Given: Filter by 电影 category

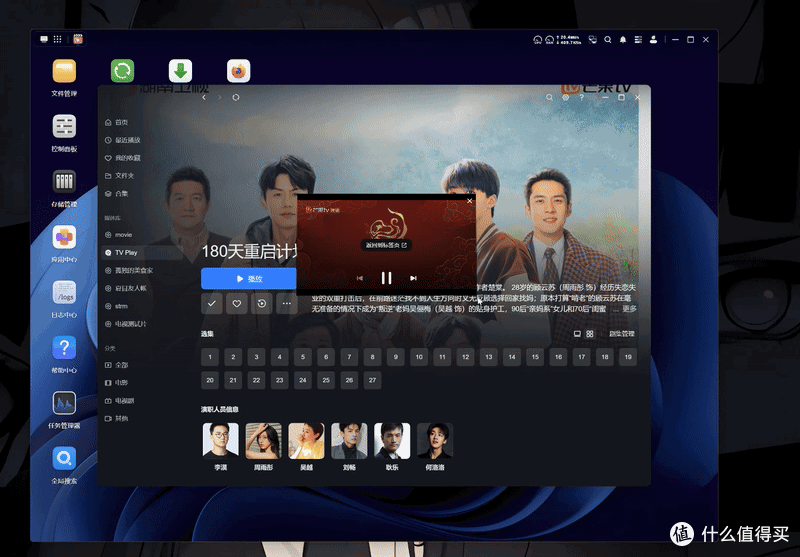Looking at the screenshot, I should coord(116,383).
